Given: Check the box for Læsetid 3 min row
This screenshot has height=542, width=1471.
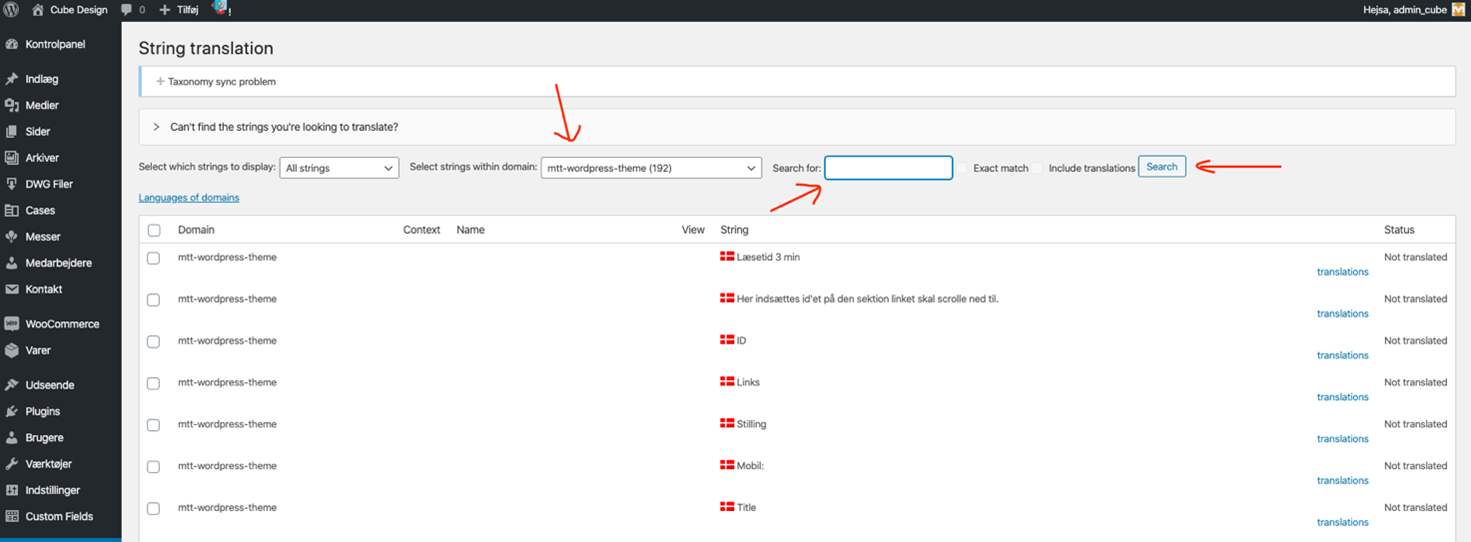Looking at the screenshot, I should pyautogui.click(x=154, y=258).
